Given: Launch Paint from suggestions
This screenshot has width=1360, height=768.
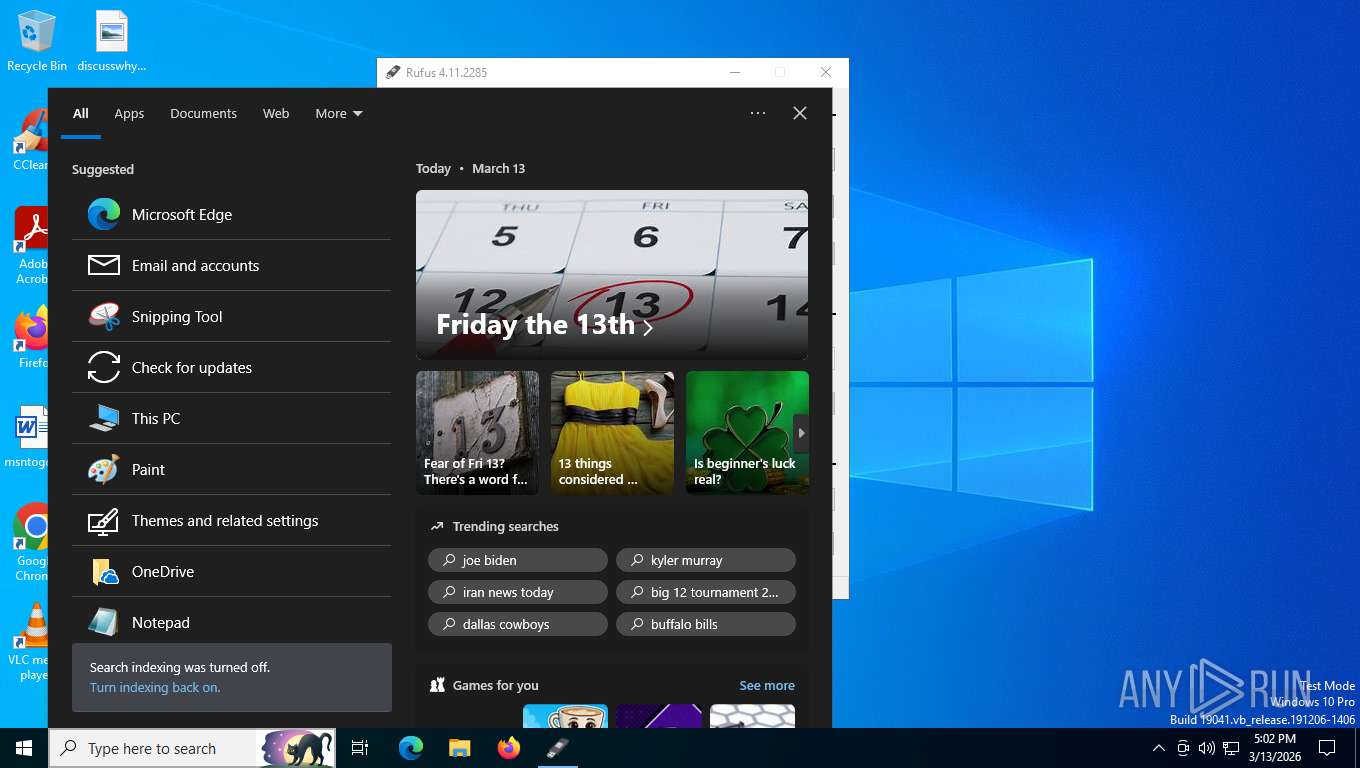Looking at the screenshot, I should coord(231,469).
